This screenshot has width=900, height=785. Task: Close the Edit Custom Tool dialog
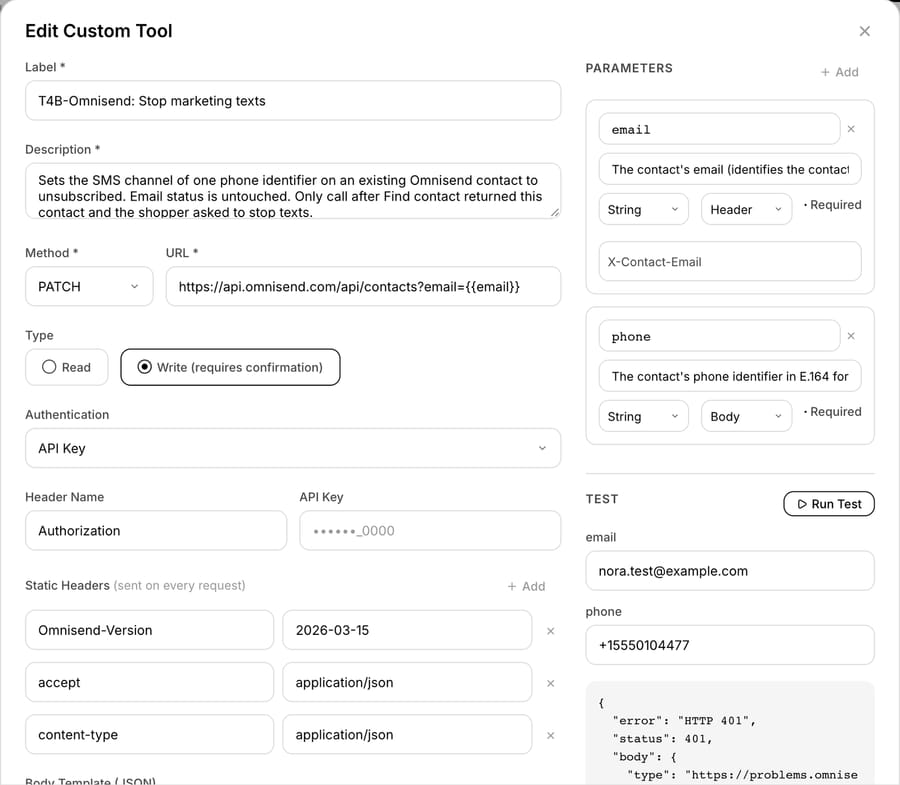pyautogui.click(x=864, y=31)
